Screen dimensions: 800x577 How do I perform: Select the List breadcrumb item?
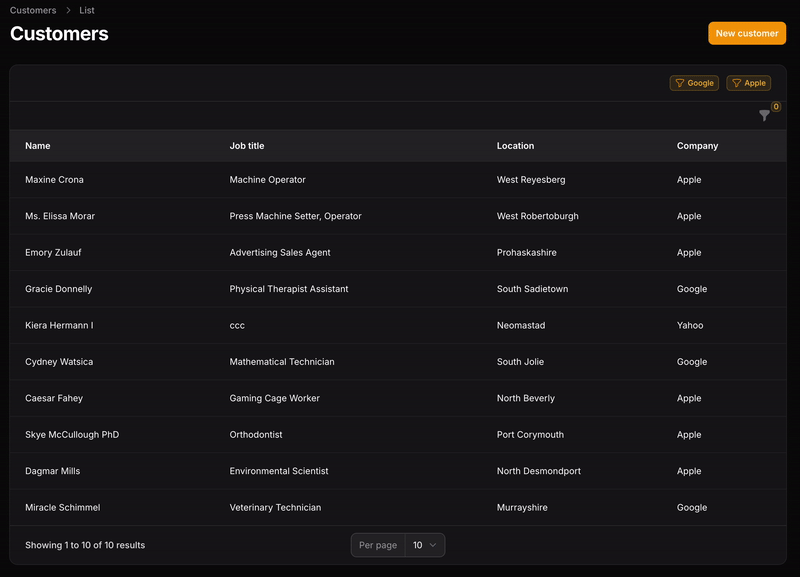coord(85,11)
